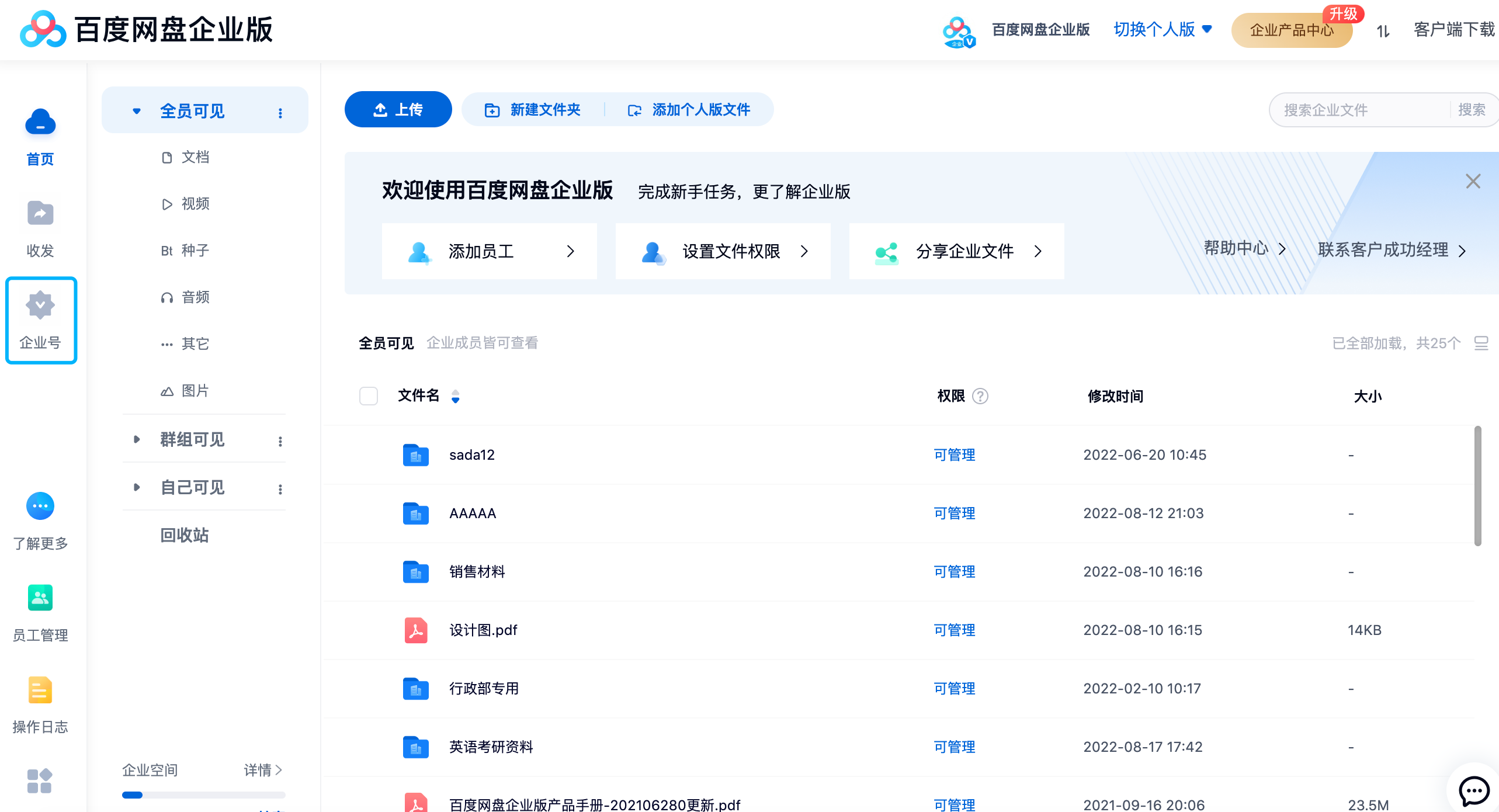Open the 销售材料 folder name
1499x812 pixels.
(477, 571)
